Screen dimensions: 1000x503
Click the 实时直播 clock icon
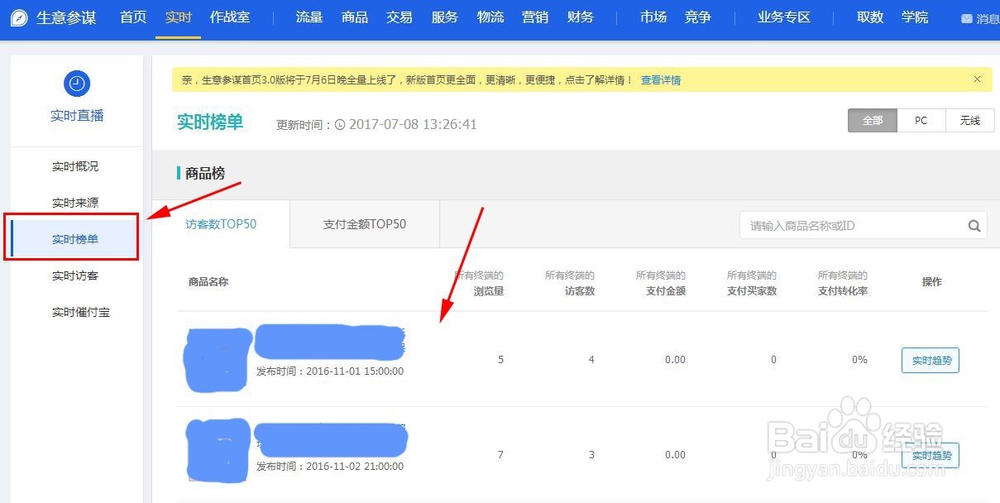pyautogui.click(x=77, y=84)
